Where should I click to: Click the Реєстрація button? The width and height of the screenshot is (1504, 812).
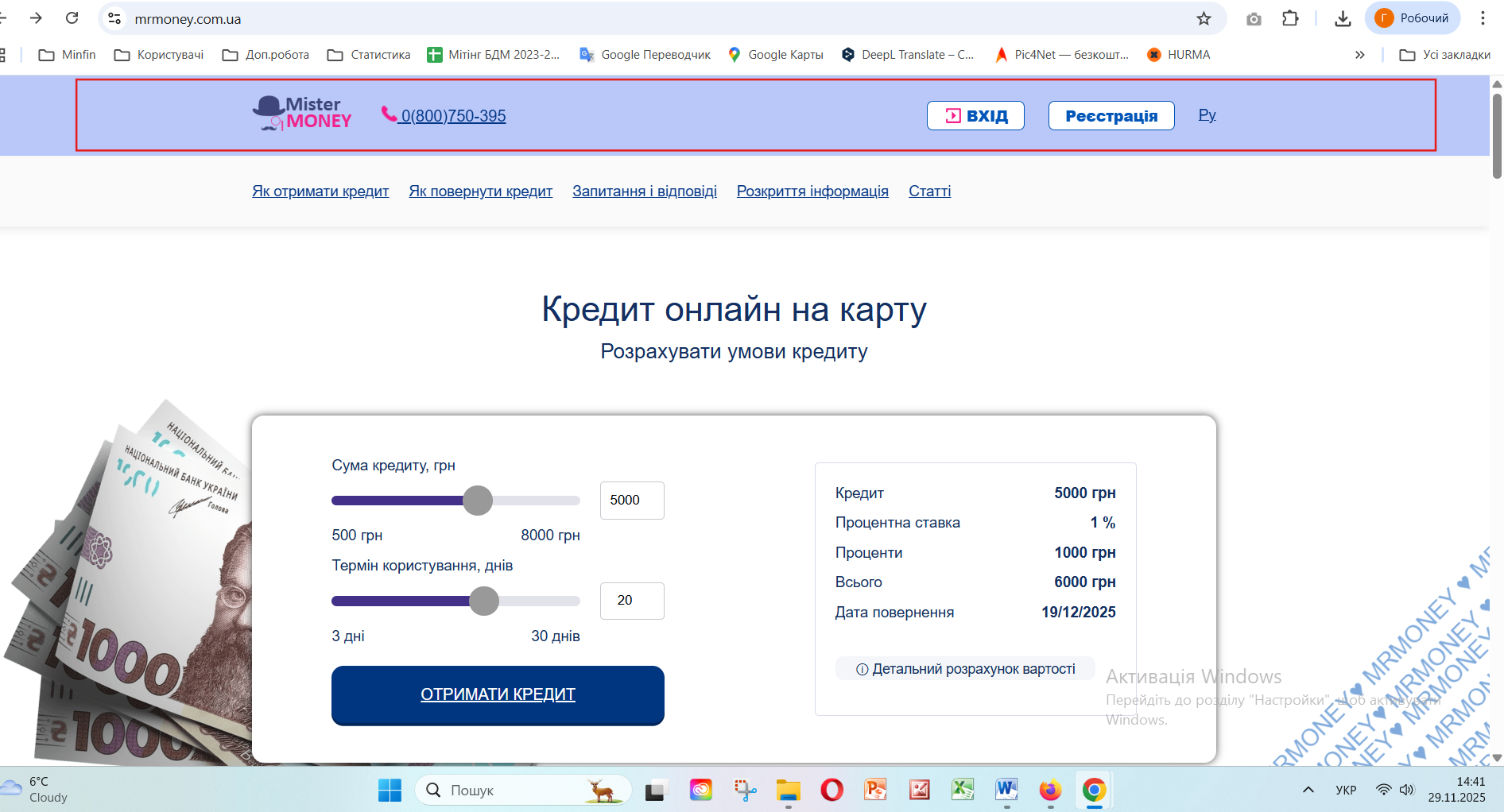coord(1111,115)
